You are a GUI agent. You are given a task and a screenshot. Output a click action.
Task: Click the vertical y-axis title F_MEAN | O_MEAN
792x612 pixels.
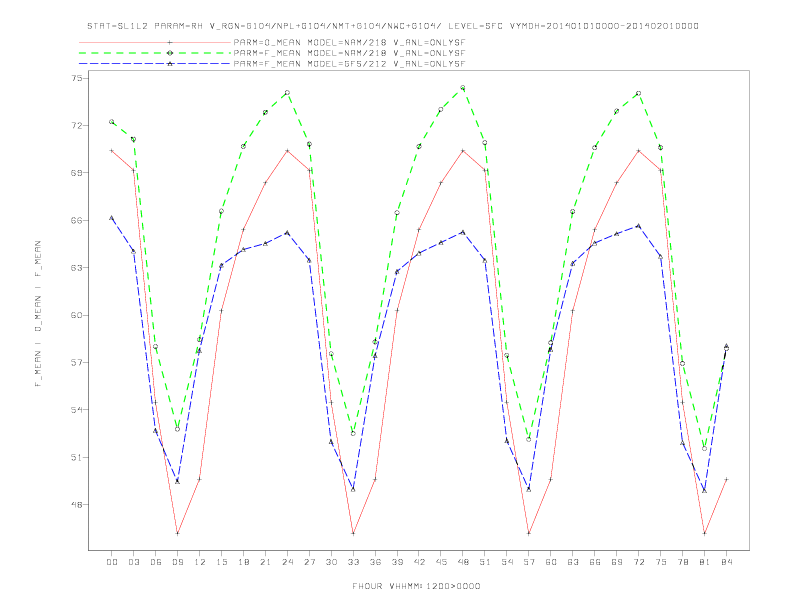[38, 314]
